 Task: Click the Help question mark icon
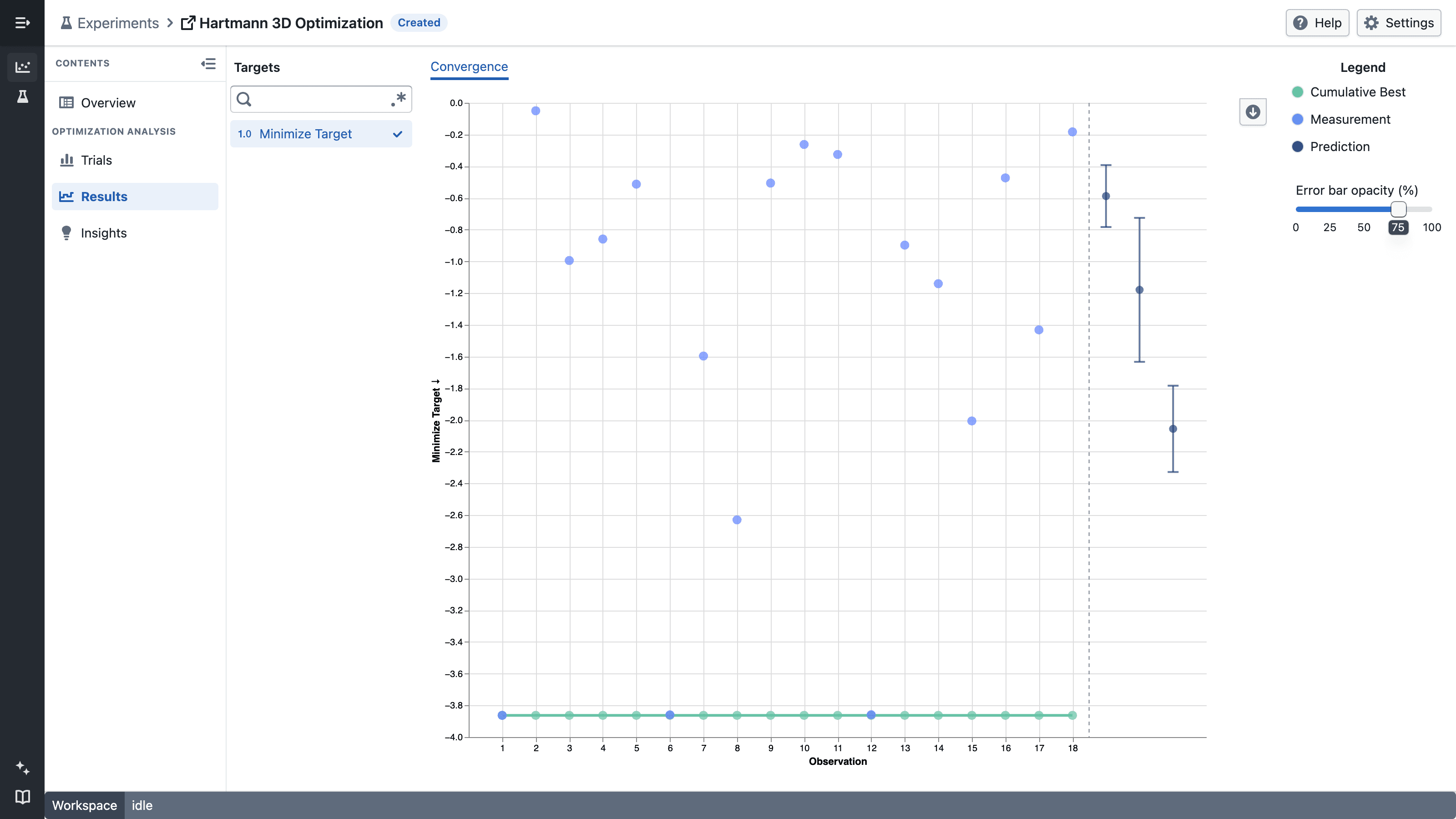pos(1300,23)
